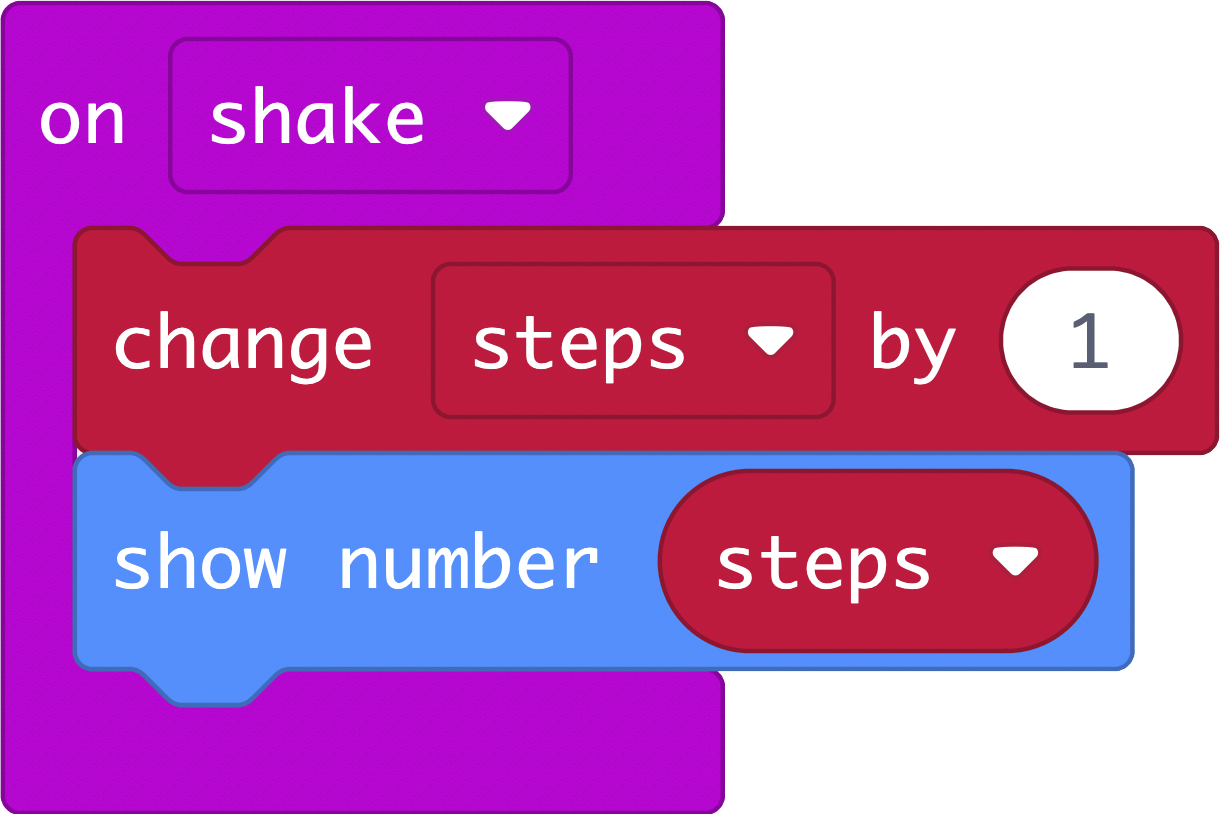The width and height of the screenshot is (1222, 814).
Task: Click the purple footer below the show number block
Action: pyautogui.click(x=400, y=745)
